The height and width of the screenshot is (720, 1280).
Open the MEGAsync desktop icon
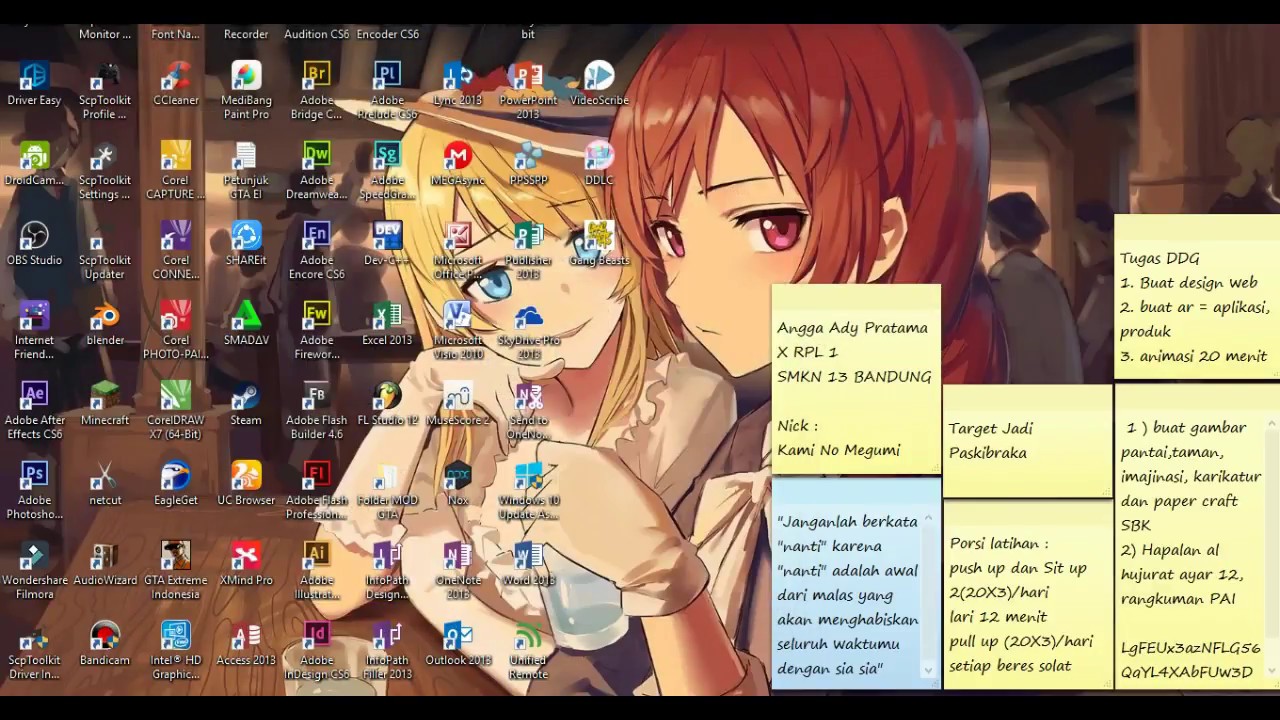(x=458, y=164)
